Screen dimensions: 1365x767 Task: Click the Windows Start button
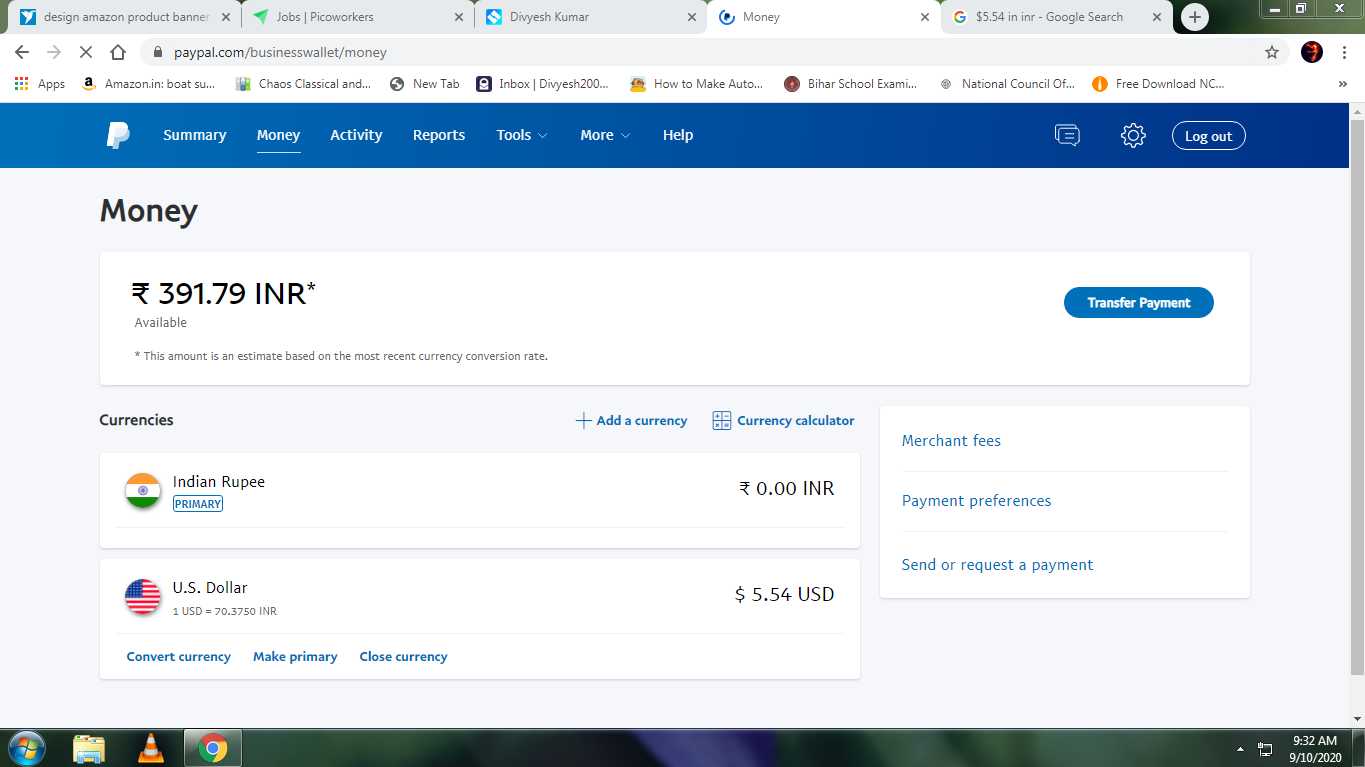tap(27, 748)
